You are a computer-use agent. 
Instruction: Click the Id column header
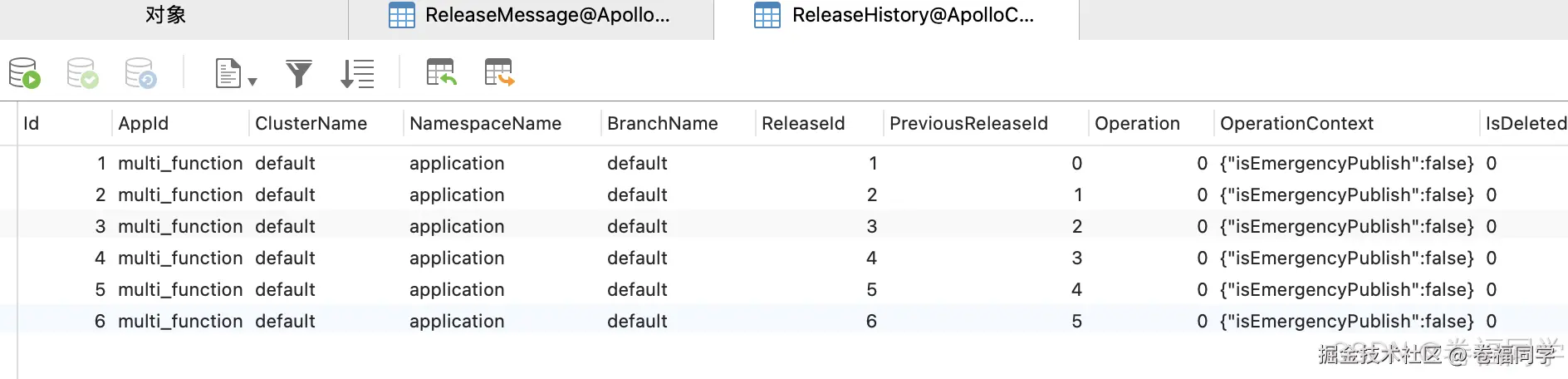click(x=32, y=124)
